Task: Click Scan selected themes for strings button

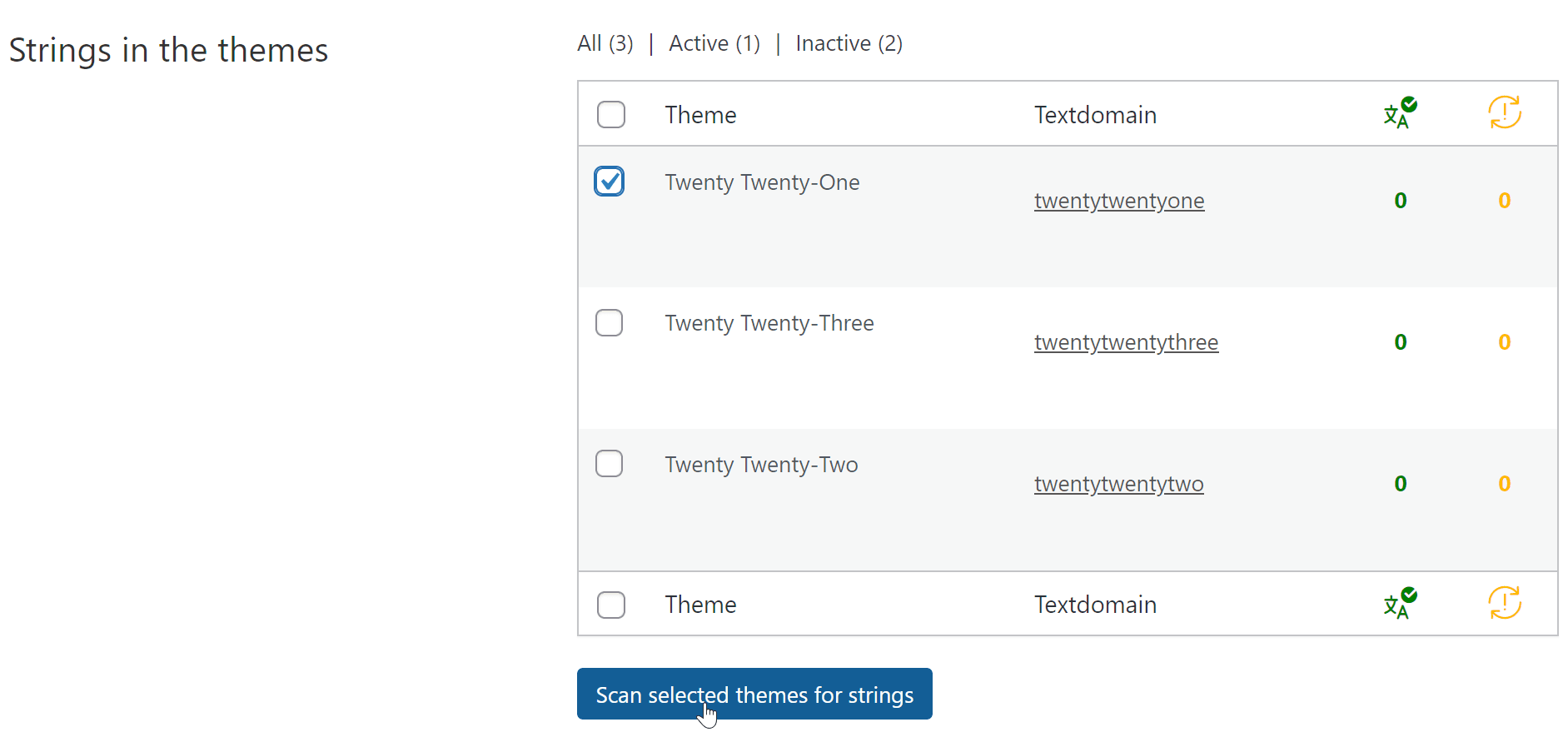Action: click(754, 695)
